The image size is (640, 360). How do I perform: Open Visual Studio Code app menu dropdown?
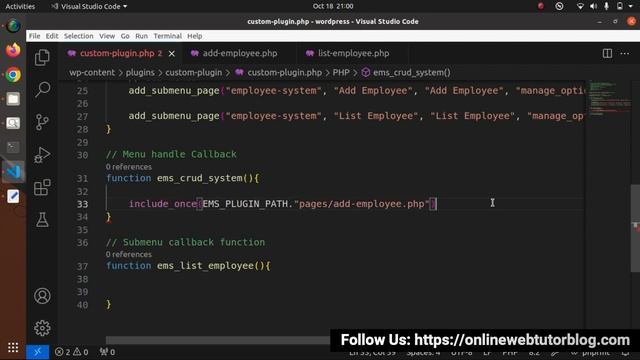tap(89, 6)
